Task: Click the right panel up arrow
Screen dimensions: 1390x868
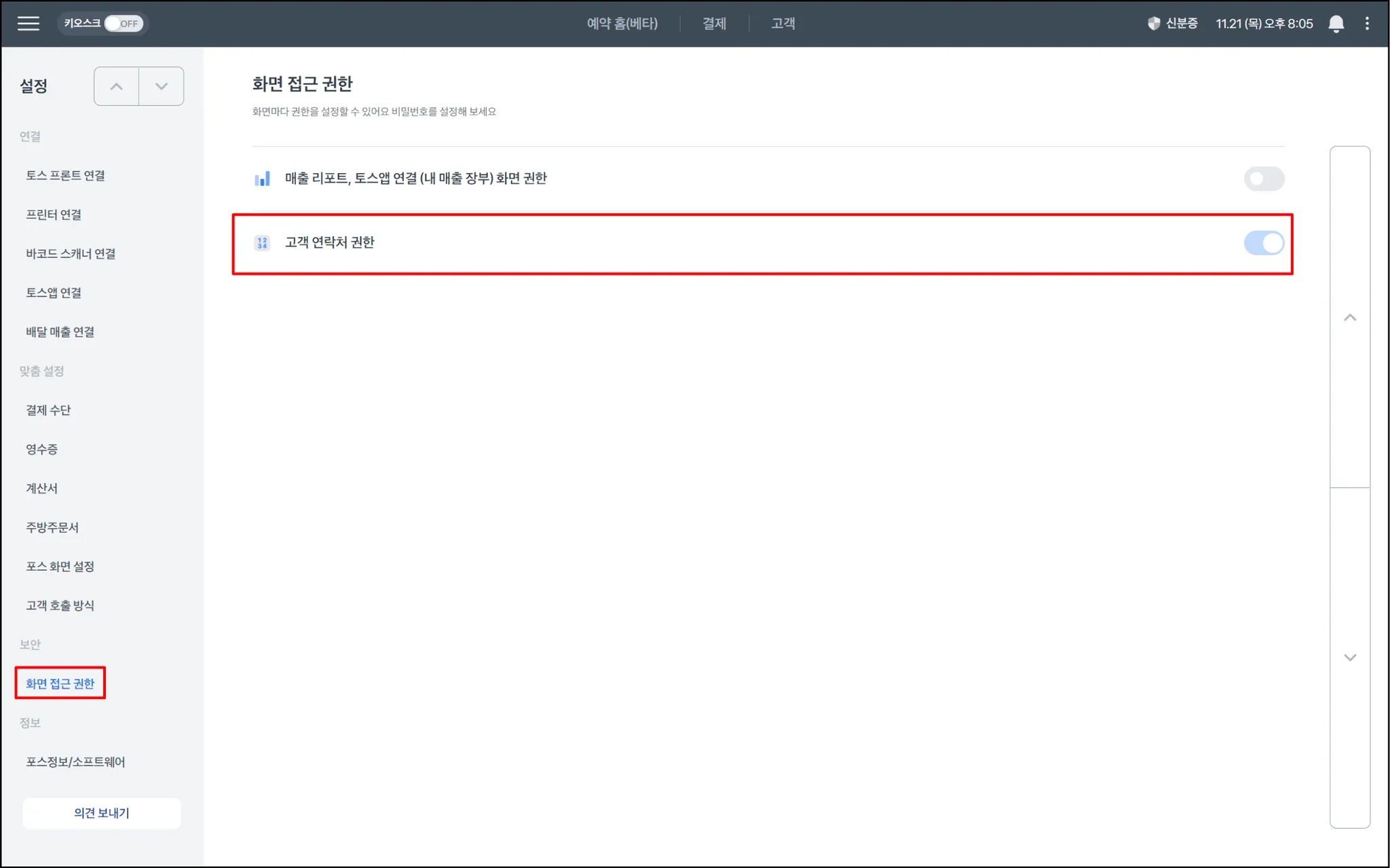Action: [x=1350, y=318]
